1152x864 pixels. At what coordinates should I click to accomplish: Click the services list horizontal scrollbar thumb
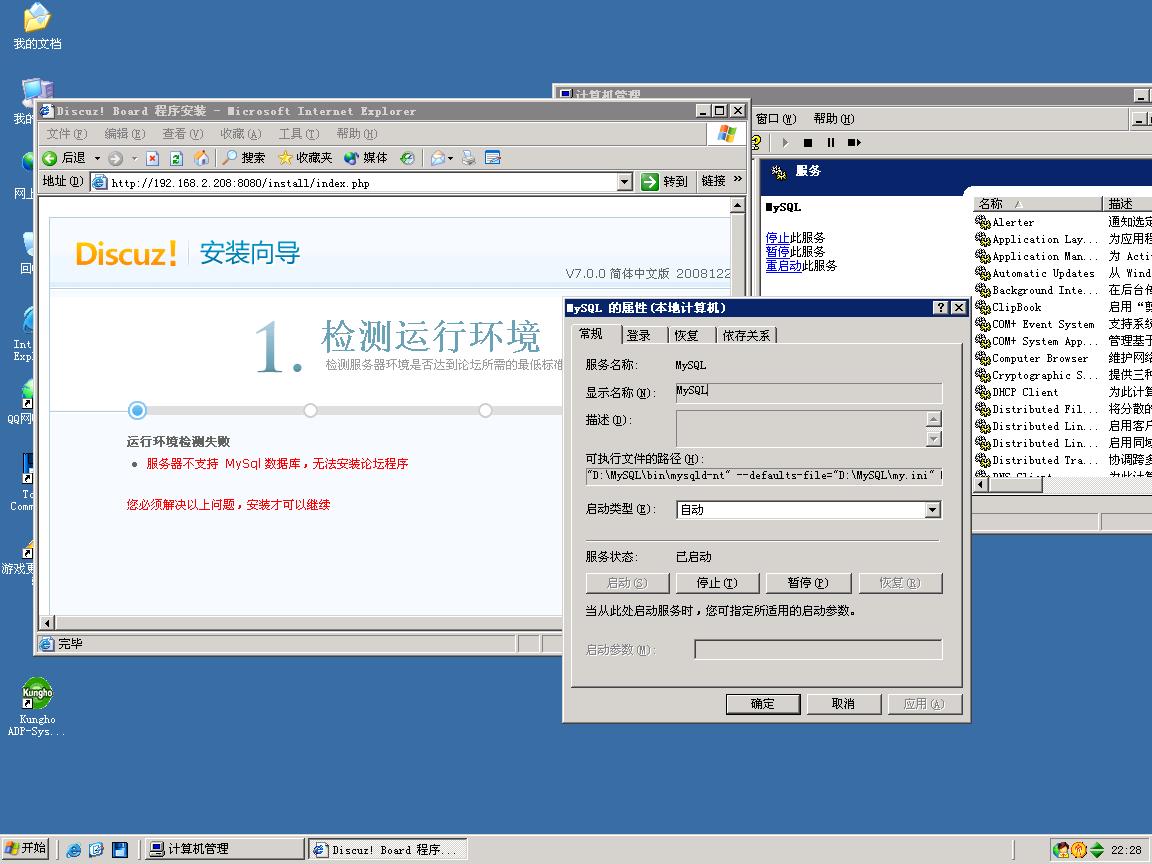[x=1014, y=485]
